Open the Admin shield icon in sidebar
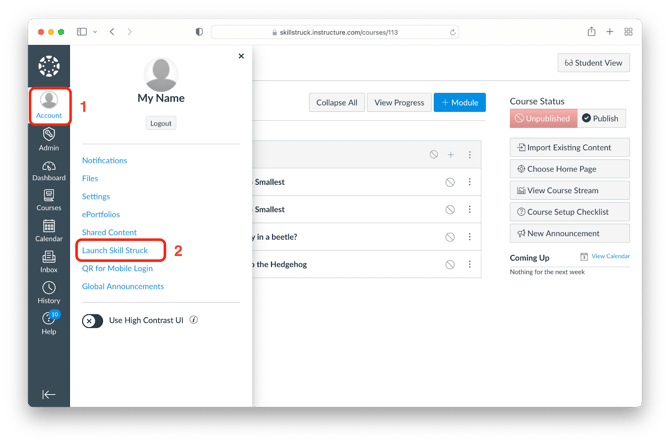 (x=49, y=140)
